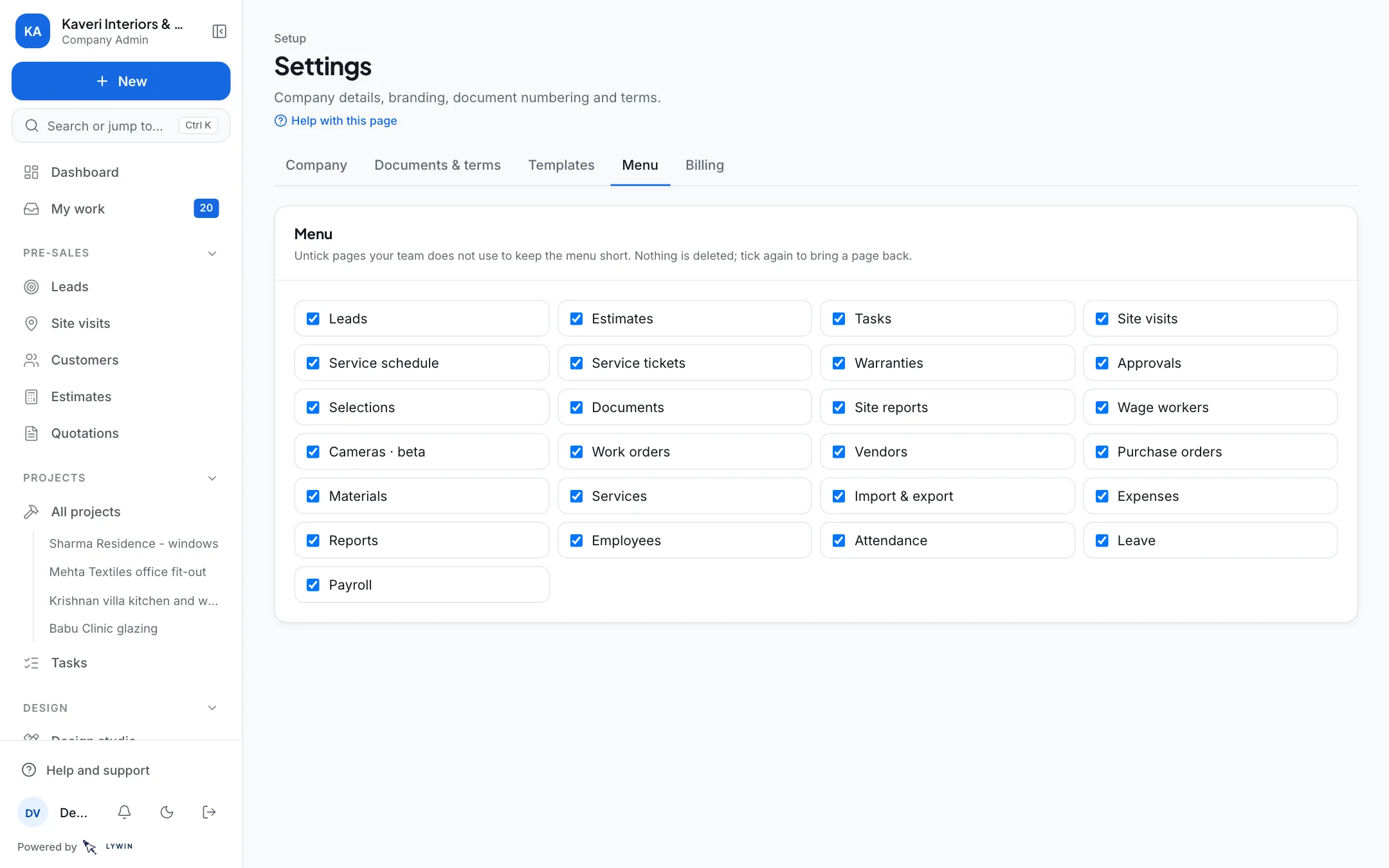Image resolution: width=1389 pixels, height=868 pixels.
Task: Toggle the Tasks menu checkbox
Action: pyautogui.click(x=839, y=319)
